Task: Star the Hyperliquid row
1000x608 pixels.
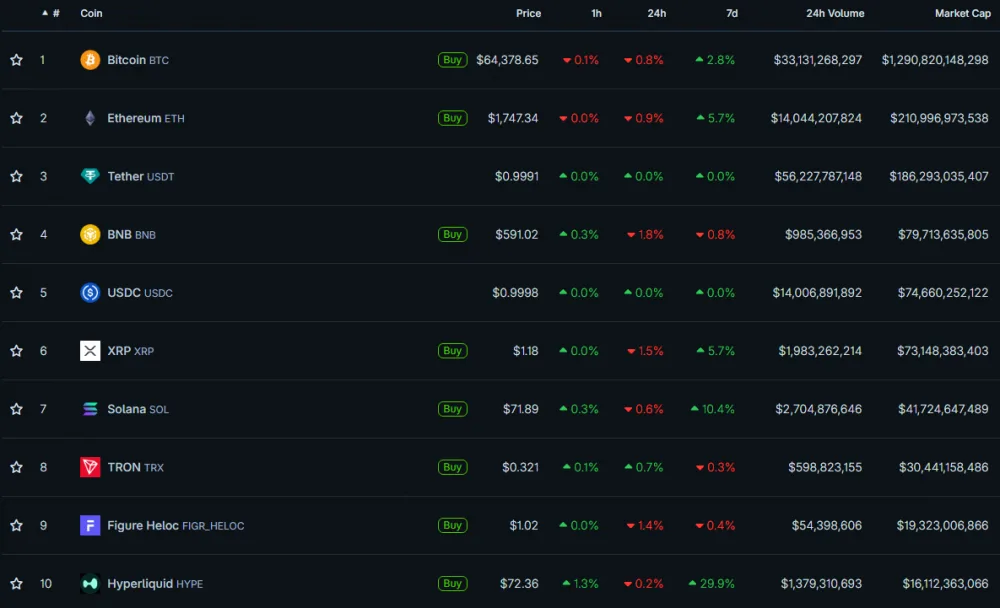Action: click(17, 583)
